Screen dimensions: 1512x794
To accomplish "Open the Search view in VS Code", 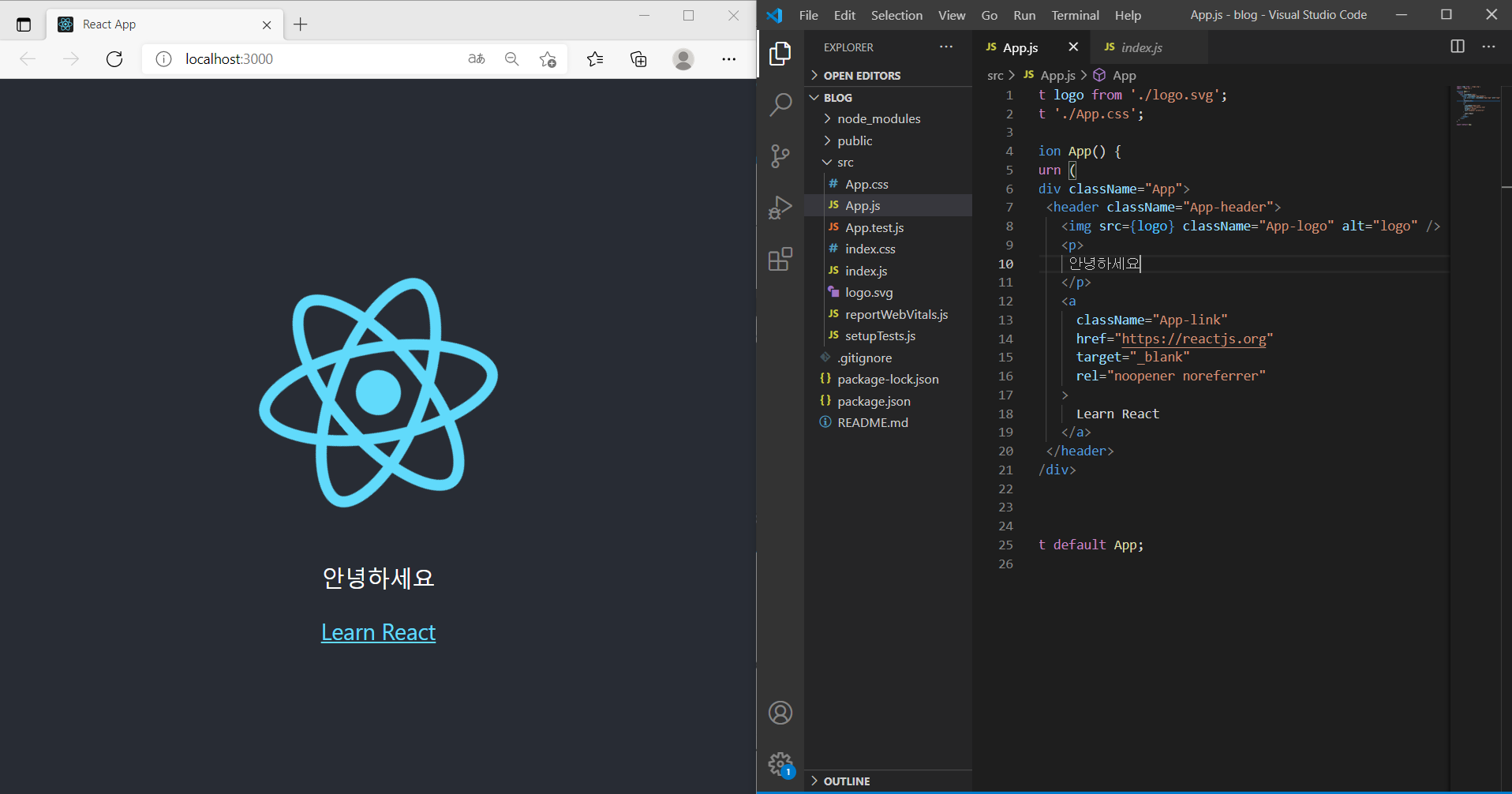I will tap(780, 104).
